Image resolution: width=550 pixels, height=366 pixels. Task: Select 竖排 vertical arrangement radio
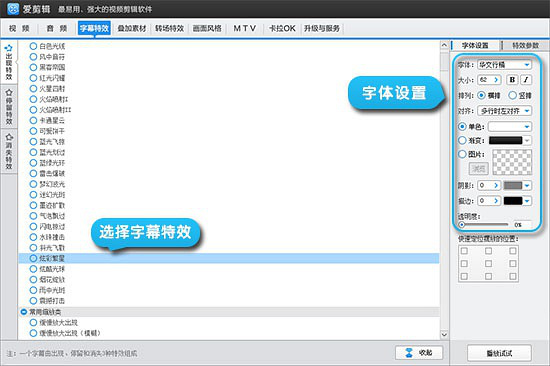[512, 95]
